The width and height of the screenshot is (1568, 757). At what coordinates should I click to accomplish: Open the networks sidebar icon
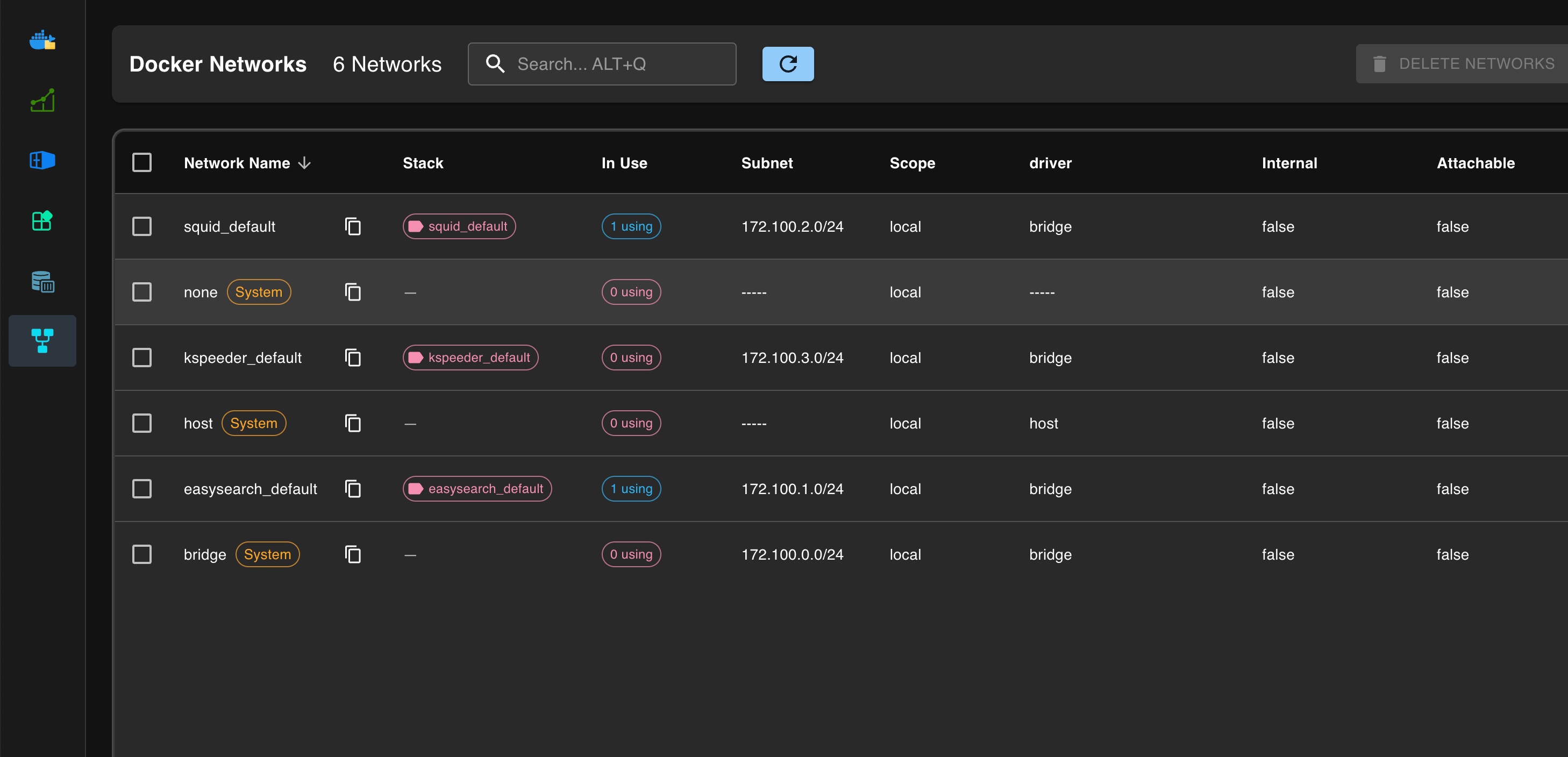coord(42,341)
